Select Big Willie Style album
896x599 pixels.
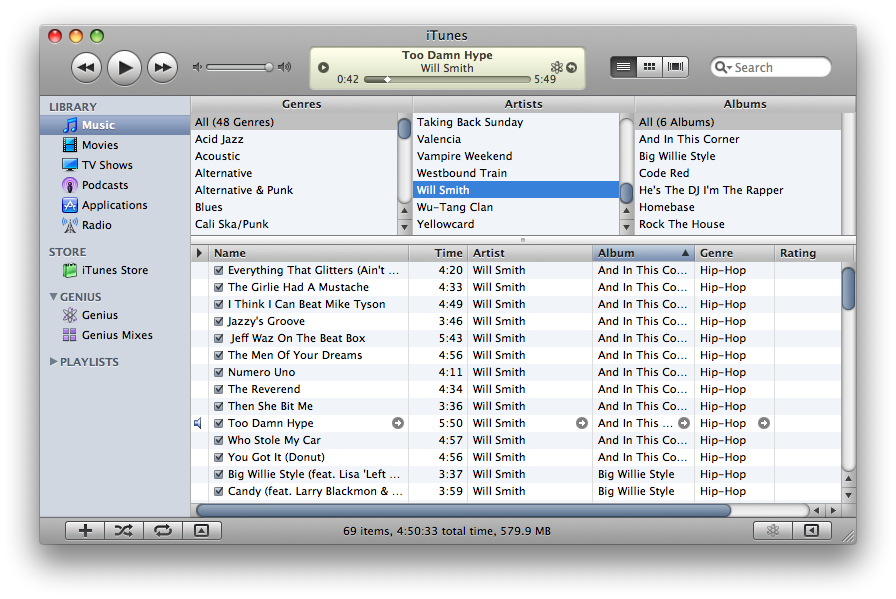click(738, 156)
